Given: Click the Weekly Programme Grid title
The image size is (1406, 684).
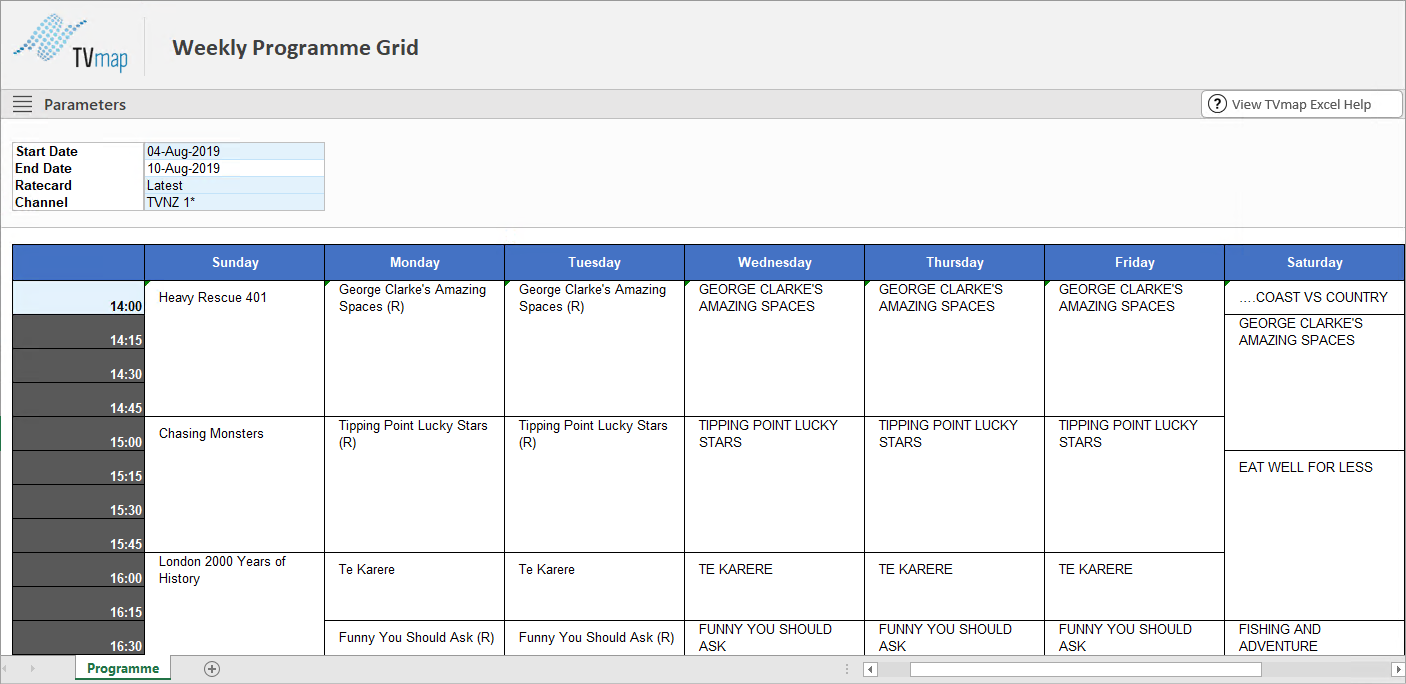Looking at the screenshot, I should pyautogui.click(x=295, y=47).
